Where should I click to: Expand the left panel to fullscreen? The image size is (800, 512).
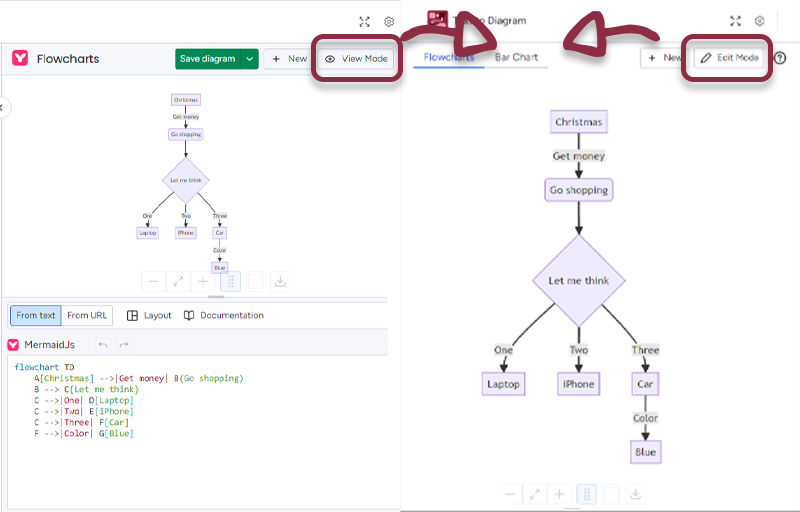pos(365,21)
